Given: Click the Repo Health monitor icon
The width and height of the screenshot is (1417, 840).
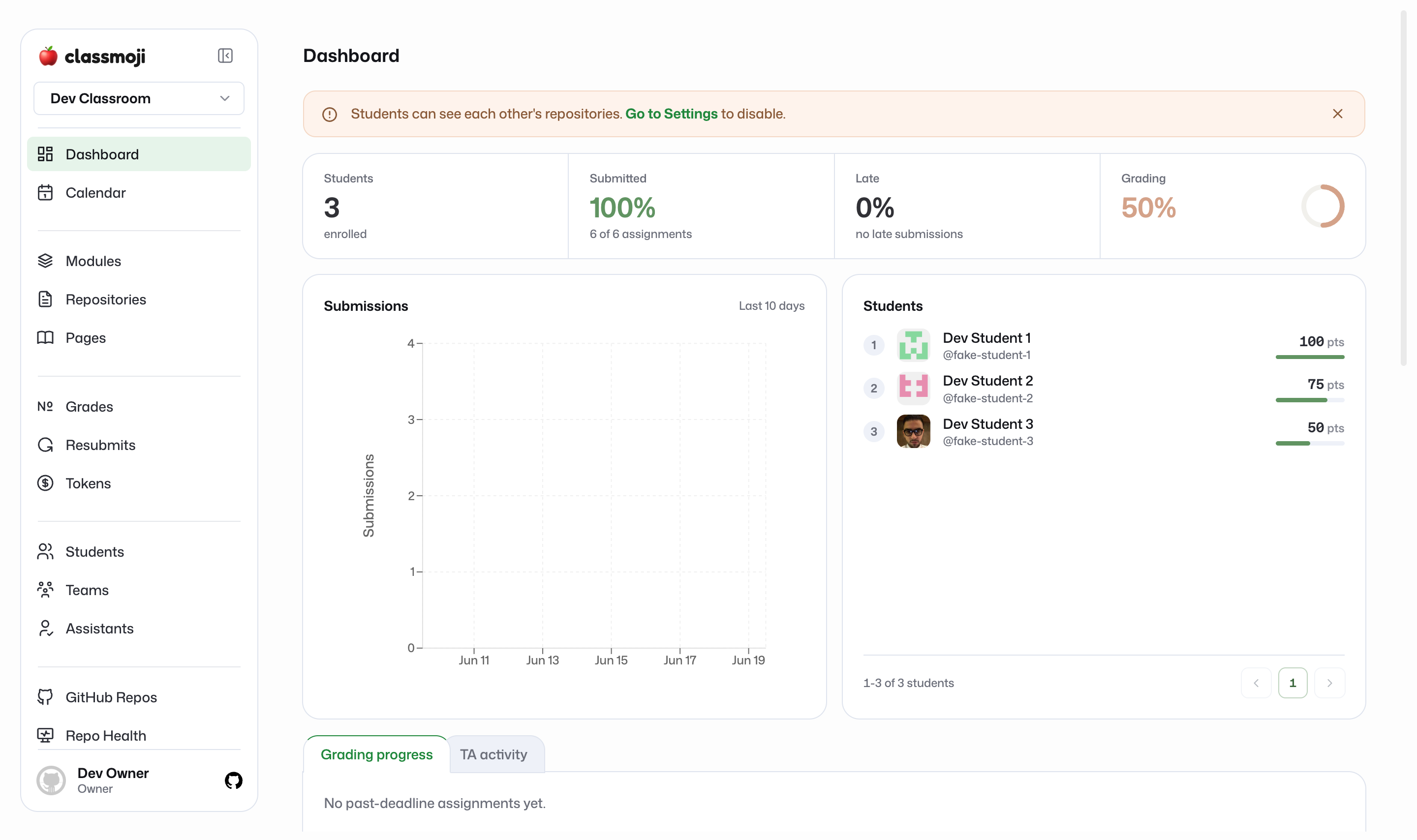Looking at the screenshot, I should click(x=45, y=736).
